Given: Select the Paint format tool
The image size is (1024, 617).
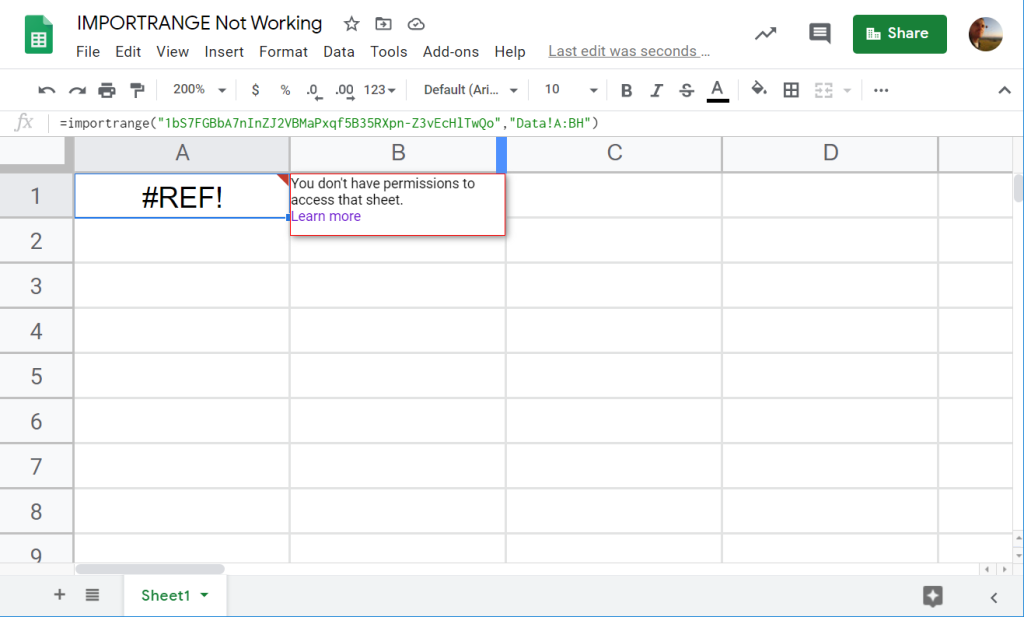Looking at the screenshot, I should pos(137,89).
